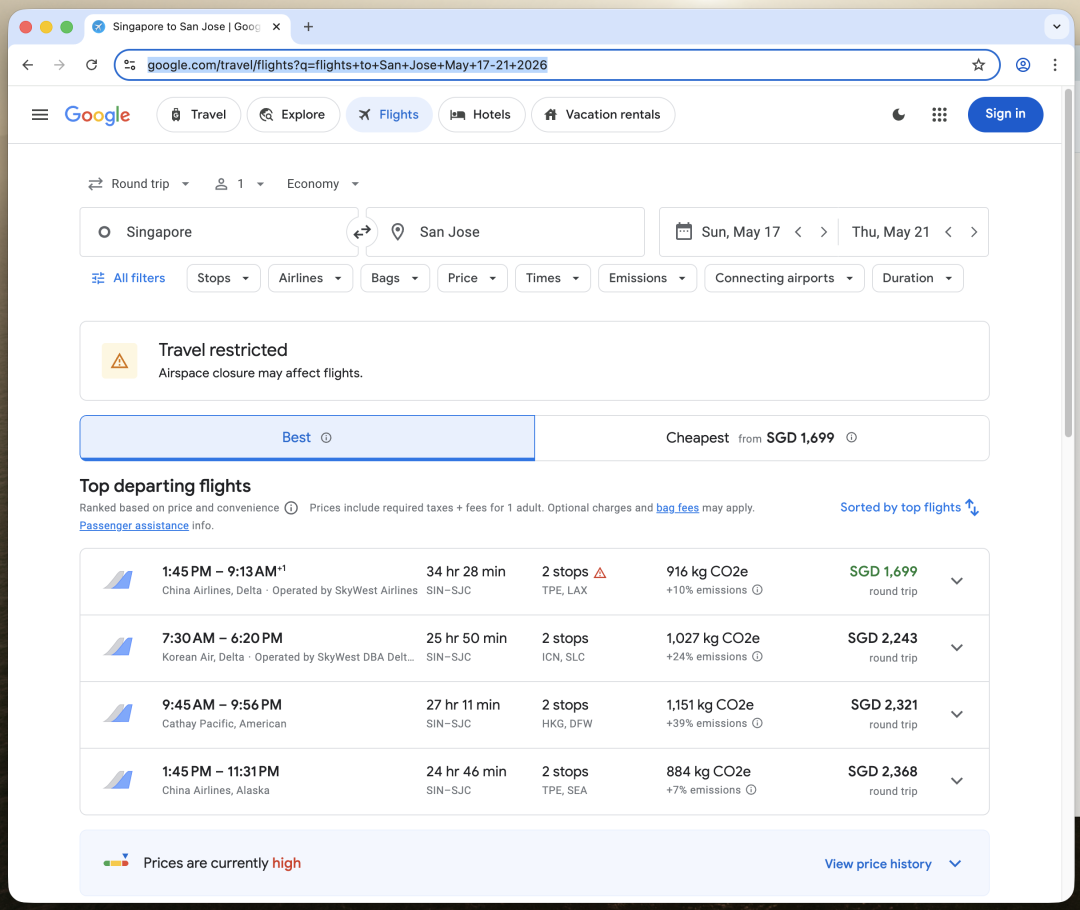The width and height of the screenshot is (1080, 910).
Task: Move return date one day later
Action: coord(973,232)
